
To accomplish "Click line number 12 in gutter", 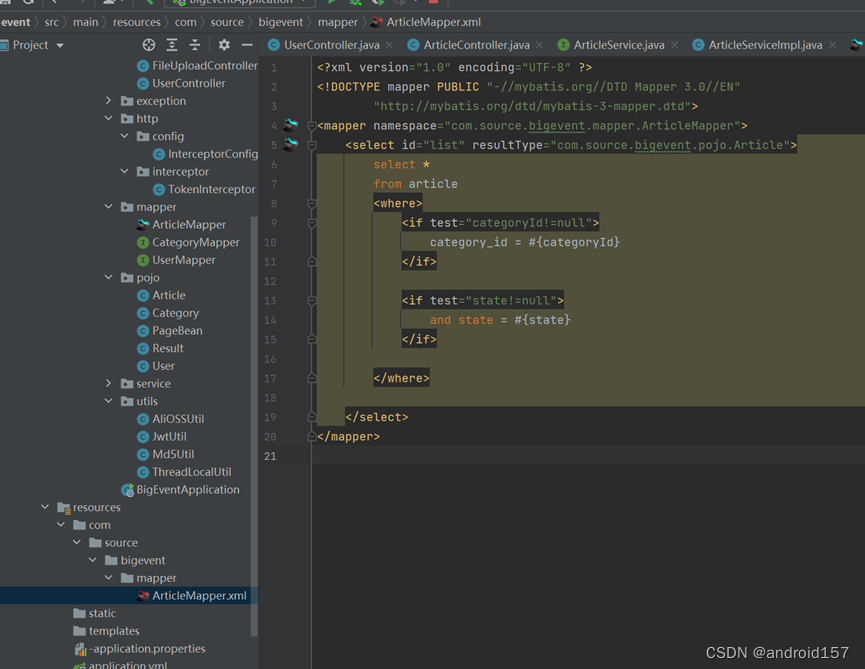I will [270, 281].
